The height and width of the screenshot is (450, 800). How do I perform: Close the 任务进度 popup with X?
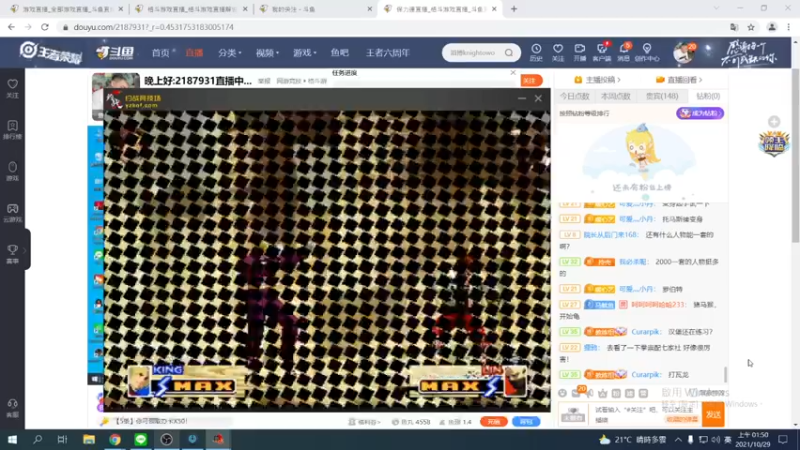[513, 72]
